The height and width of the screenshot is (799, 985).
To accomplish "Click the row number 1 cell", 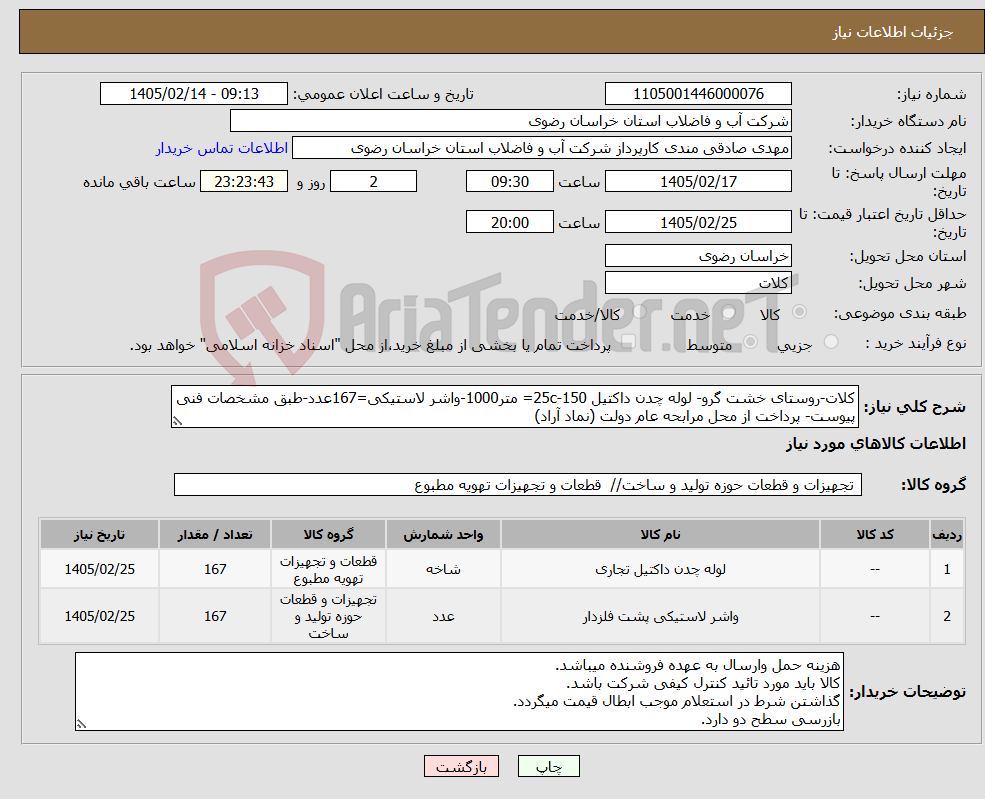I will point(947,569).
